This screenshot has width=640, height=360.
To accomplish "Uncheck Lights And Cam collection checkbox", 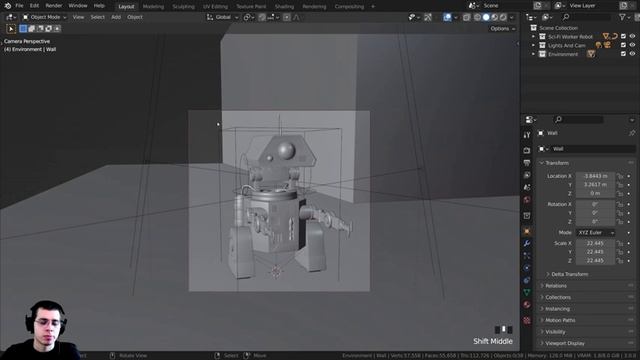I will [623, 45].
